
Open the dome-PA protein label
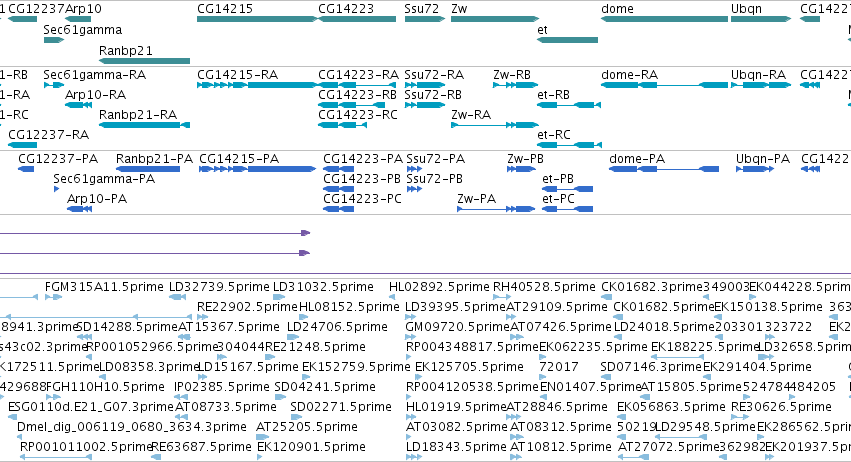(x=637, y=159)
